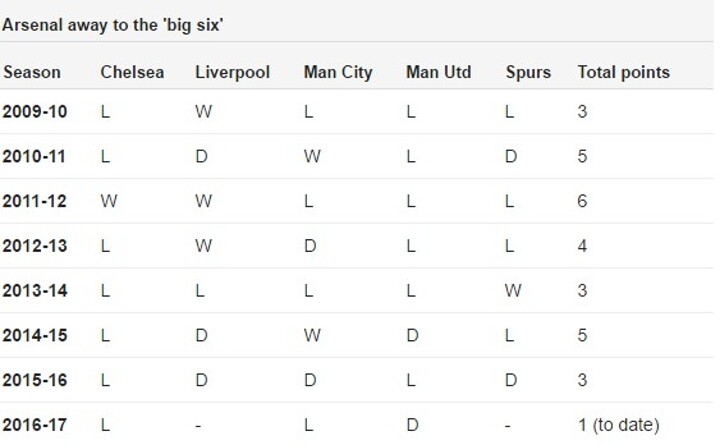Viewport: 720px width, 445px height.
Task: Select the Chelsea column header
Action: pos(132,73)
